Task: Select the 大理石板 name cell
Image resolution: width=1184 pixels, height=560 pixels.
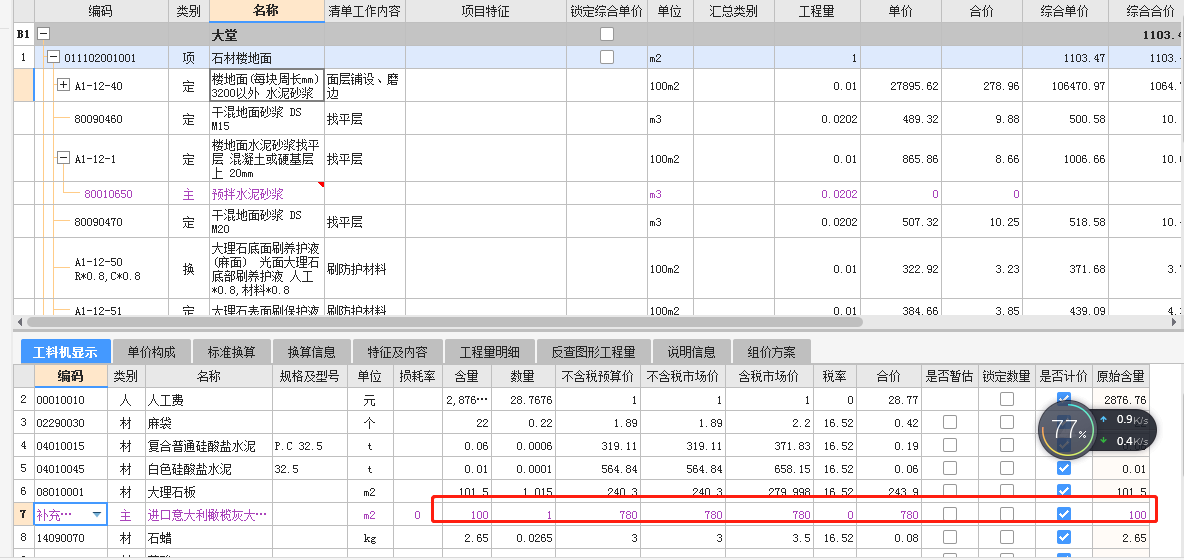Action: pos(209,492)
